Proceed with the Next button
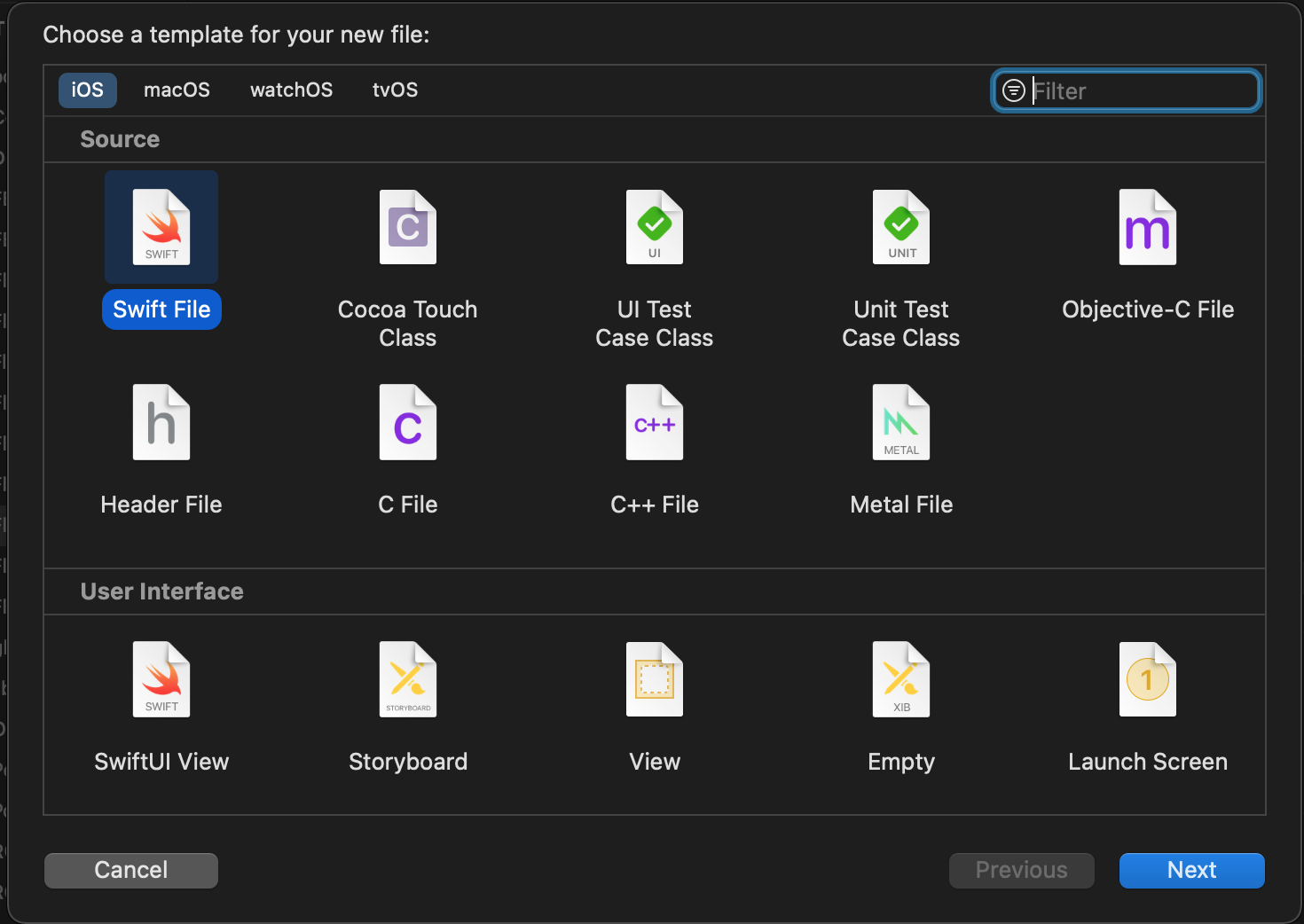1304x924 pixels. 1192,870
